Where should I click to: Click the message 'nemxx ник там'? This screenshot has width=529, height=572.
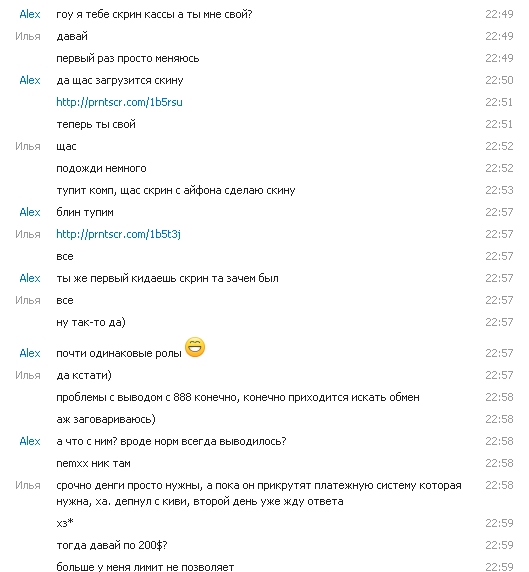[93, 464]
